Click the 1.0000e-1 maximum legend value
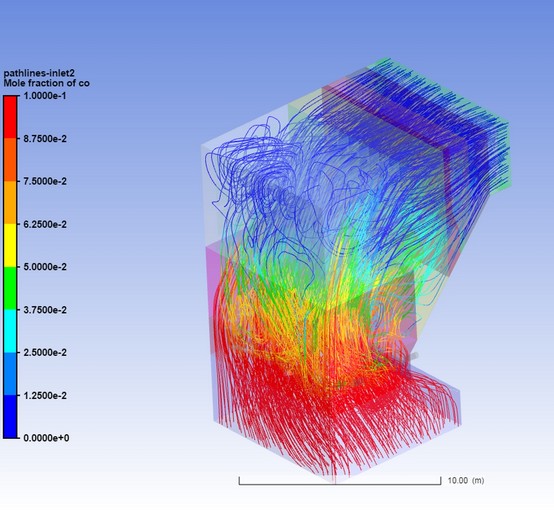Screen dimensions: 554x510 point(45,96)
